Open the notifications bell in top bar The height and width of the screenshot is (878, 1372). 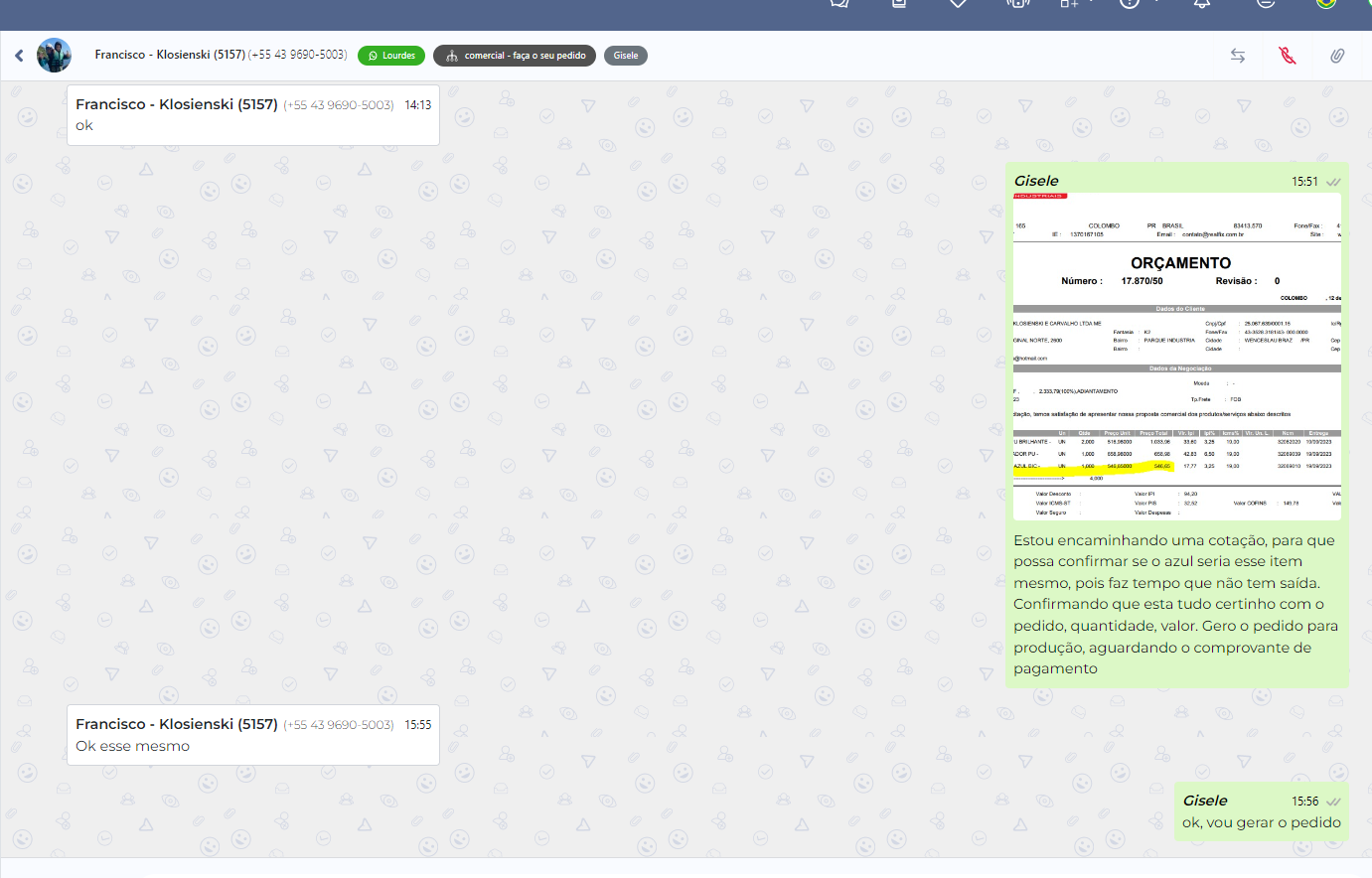[x=1202, y=4]
